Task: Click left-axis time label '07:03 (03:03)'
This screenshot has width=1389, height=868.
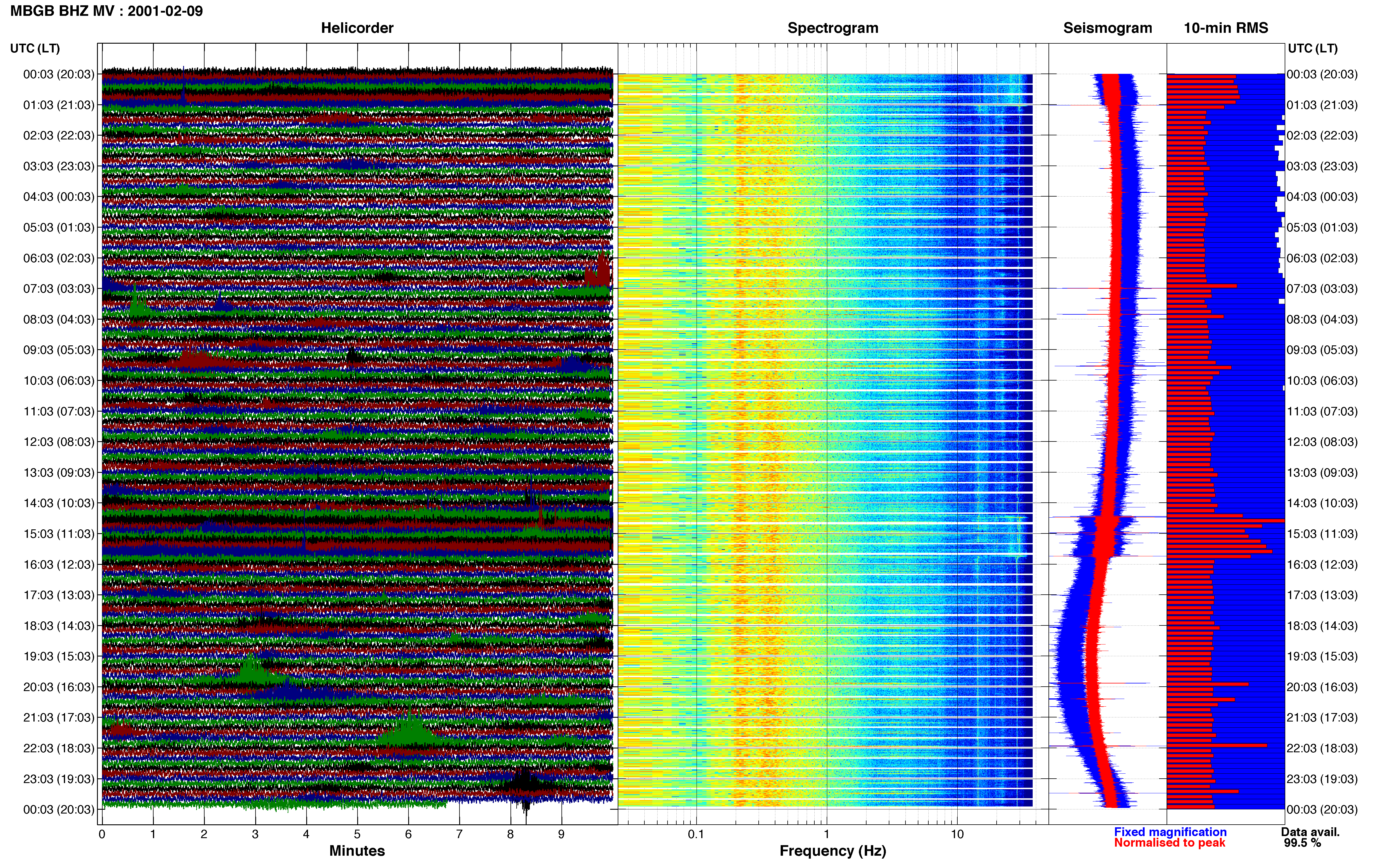Action: [59, 289]
